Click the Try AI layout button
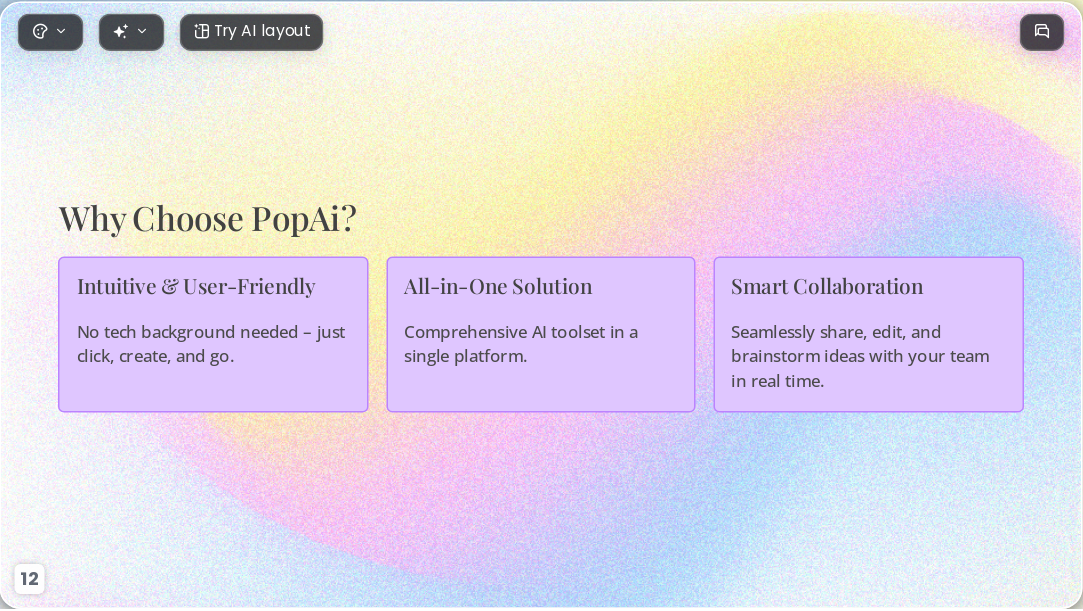1083x611 pixels. click(x=251, y=32)
